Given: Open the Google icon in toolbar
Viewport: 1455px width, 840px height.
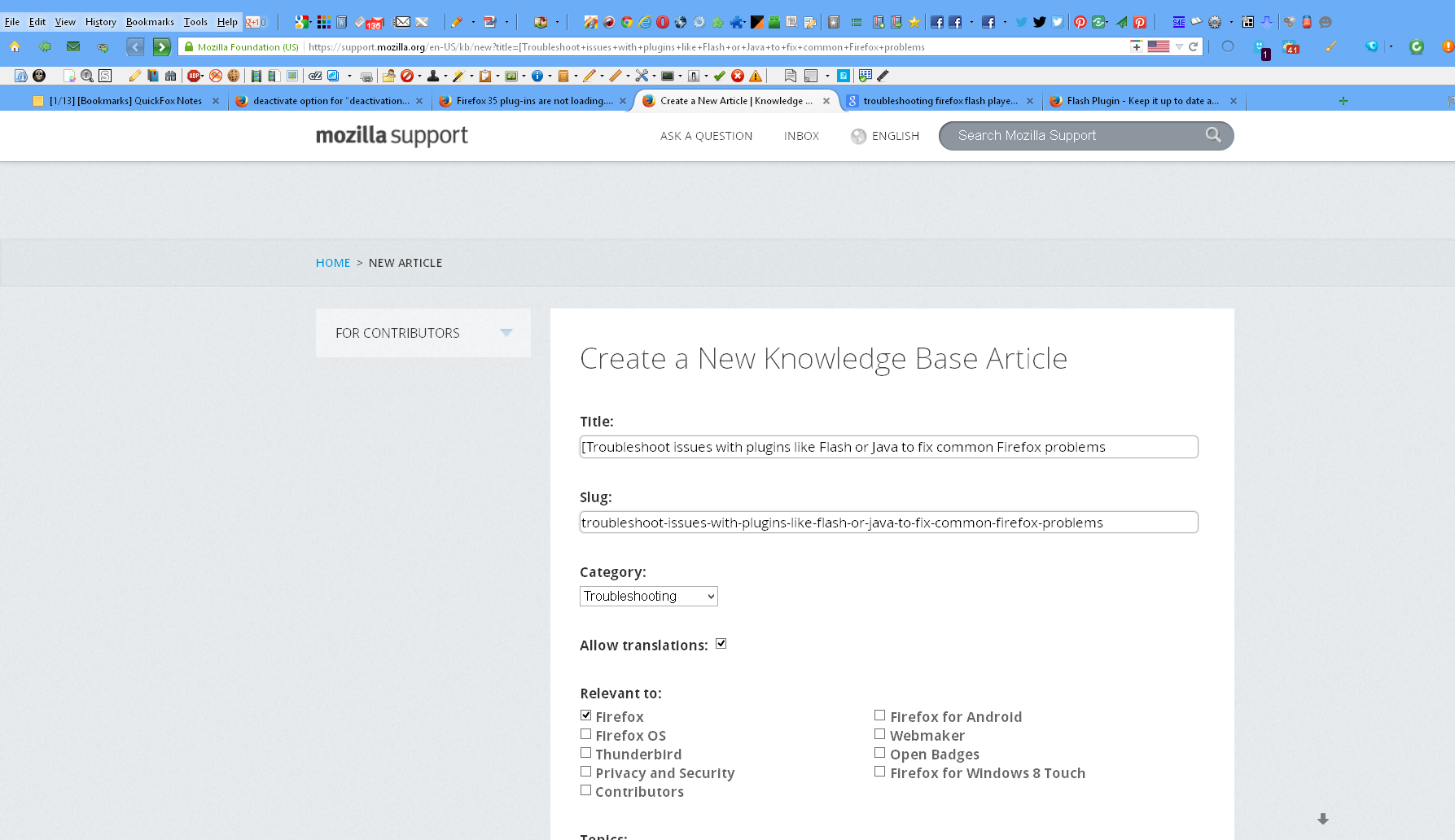Looking at the screenshot, I should (302, 22).
